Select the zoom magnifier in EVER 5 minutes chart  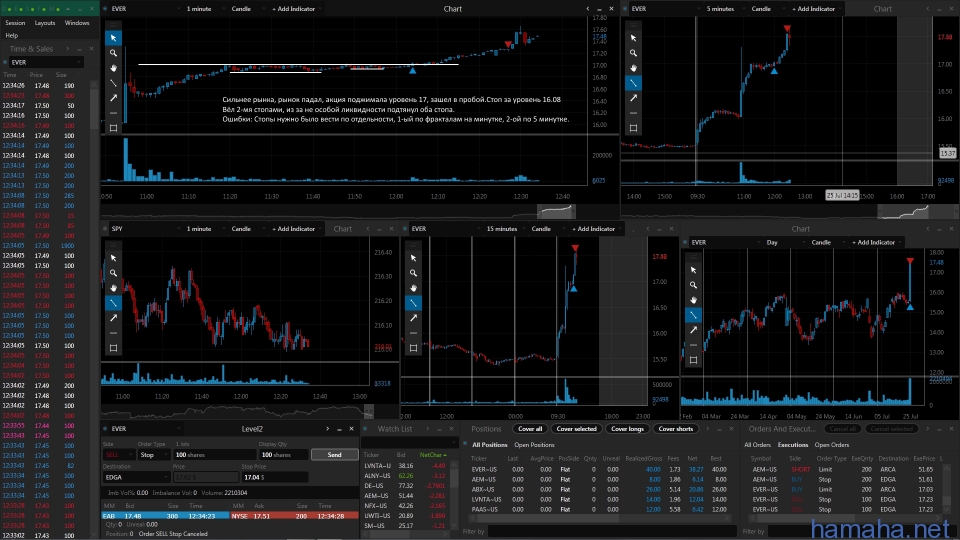pos(634,53)
